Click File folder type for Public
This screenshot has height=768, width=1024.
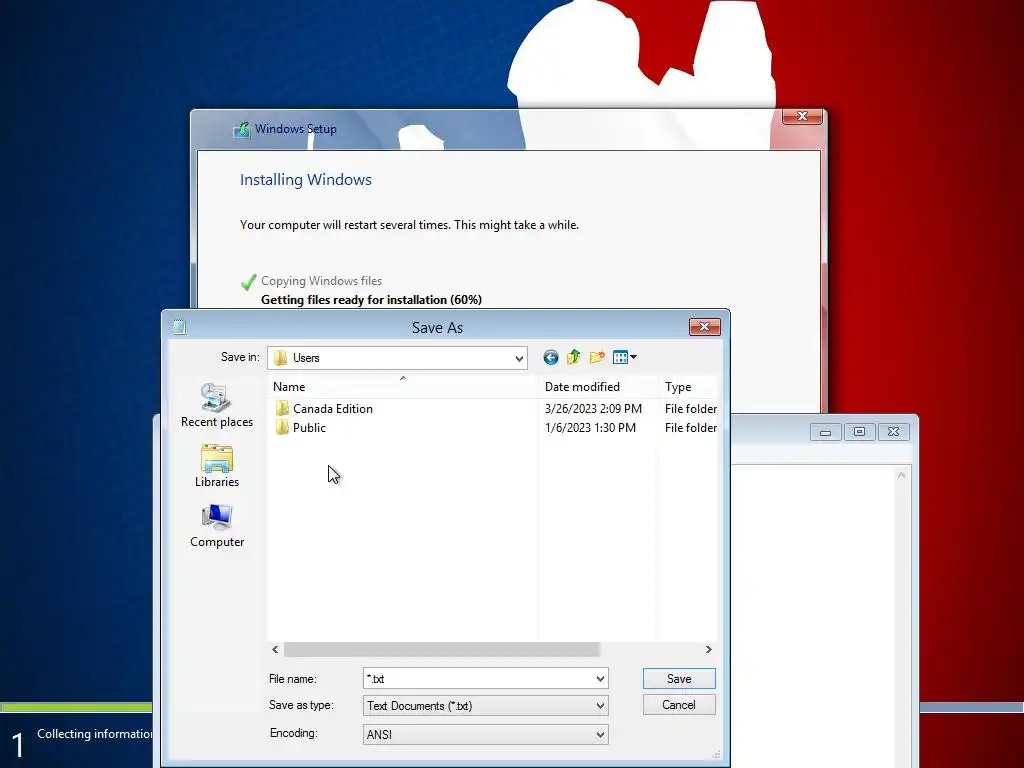pyautogui.click(x=690, y=428)
